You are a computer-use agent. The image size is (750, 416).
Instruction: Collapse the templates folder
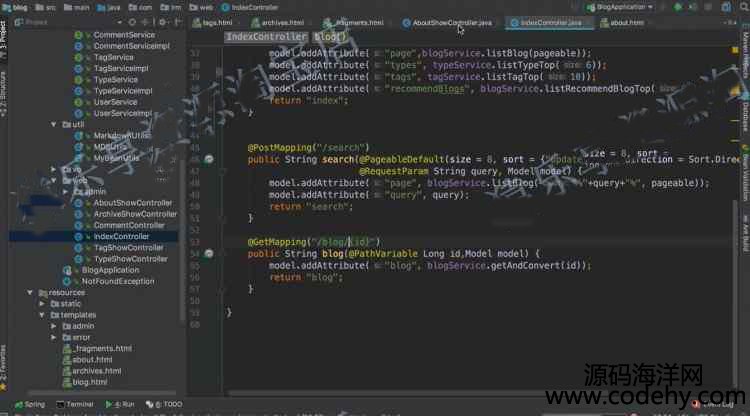click(41, 315)
